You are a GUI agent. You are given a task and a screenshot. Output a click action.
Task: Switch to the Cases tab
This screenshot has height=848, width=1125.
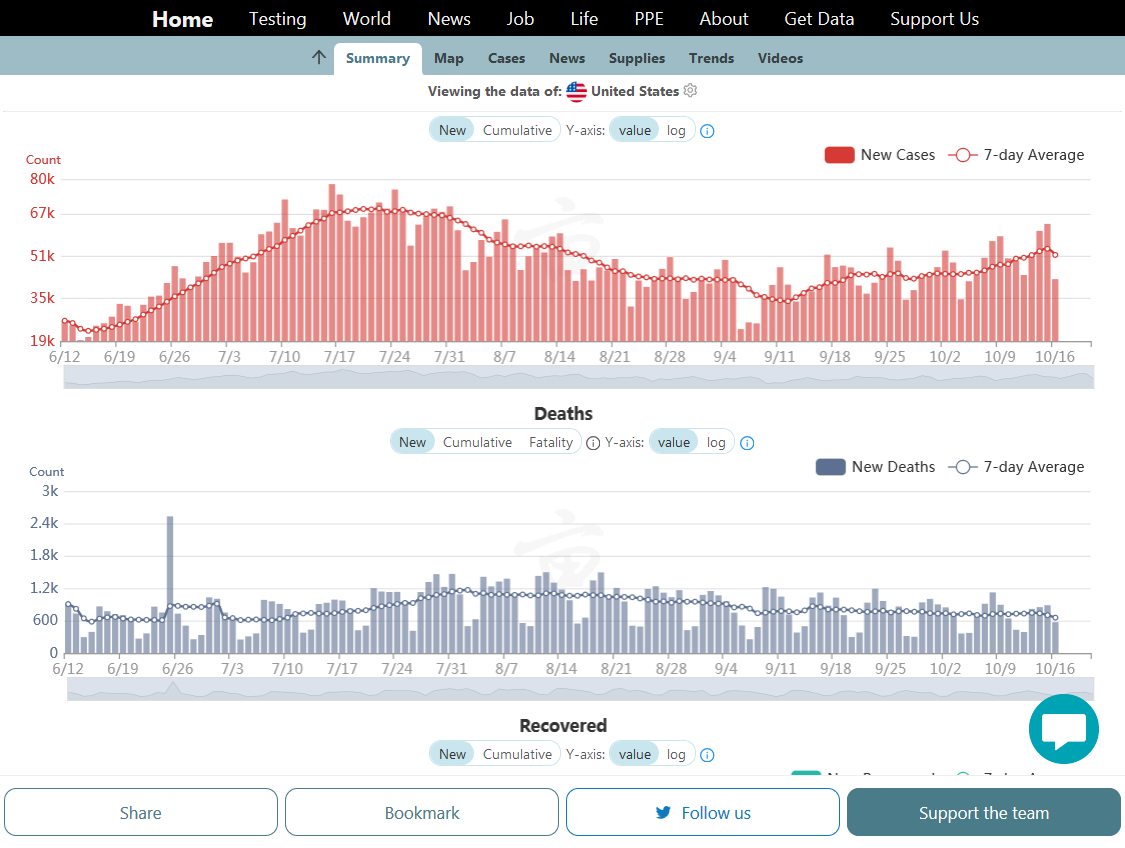click(507, 58)
